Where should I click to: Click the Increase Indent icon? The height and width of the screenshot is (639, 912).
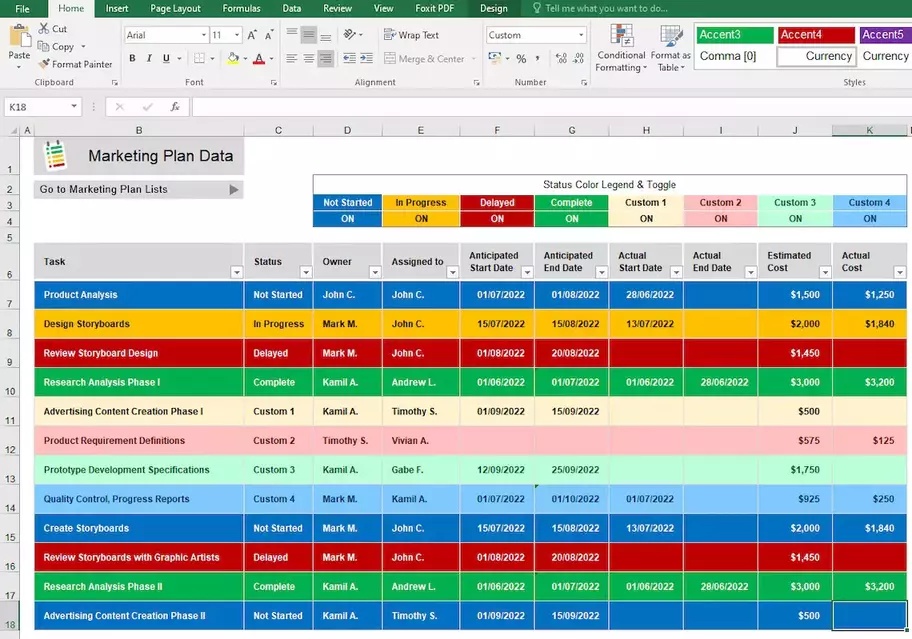pos(368,59)
